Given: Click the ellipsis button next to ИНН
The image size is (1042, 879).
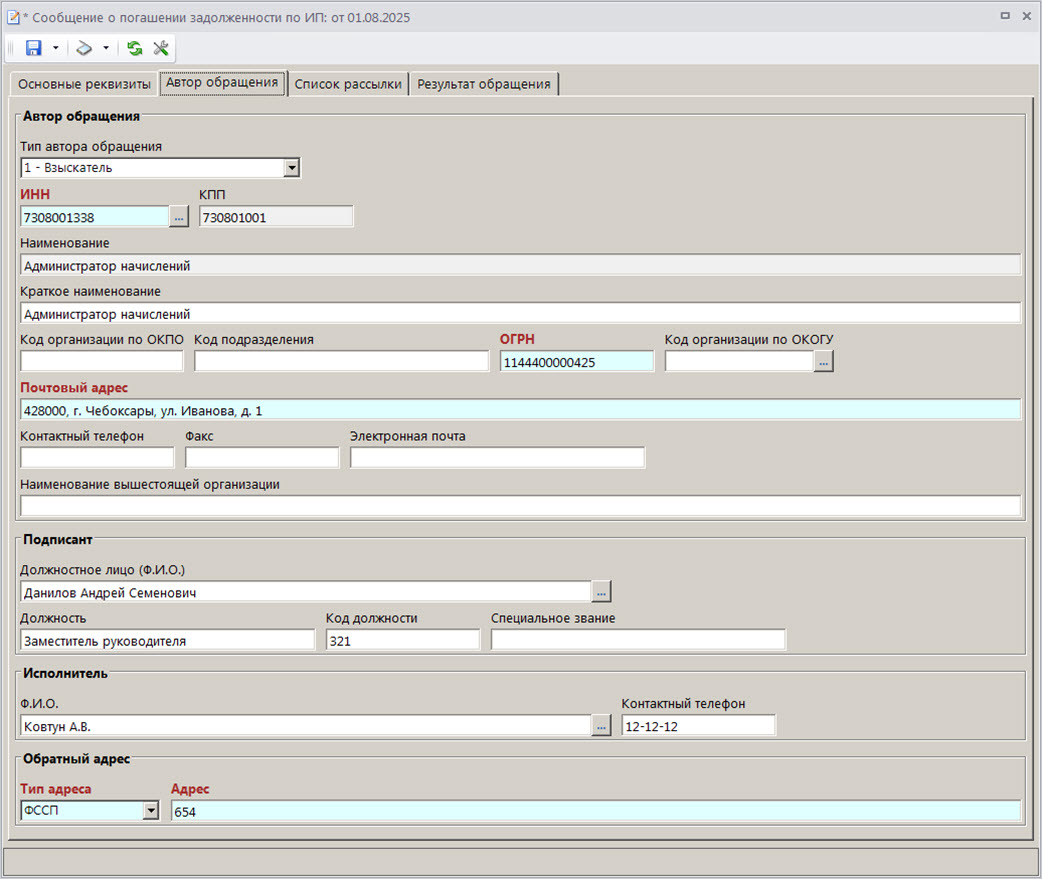Looking at the screenshot, I should [x=179, y=216].
